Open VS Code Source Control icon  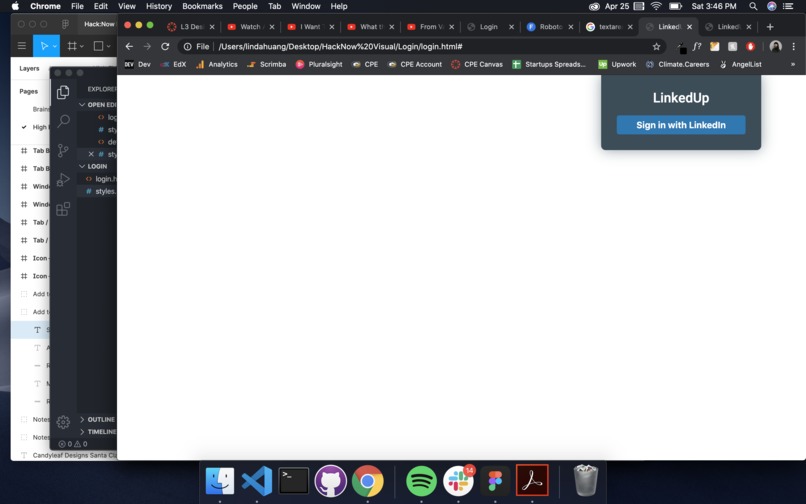[x=63, y=150]
